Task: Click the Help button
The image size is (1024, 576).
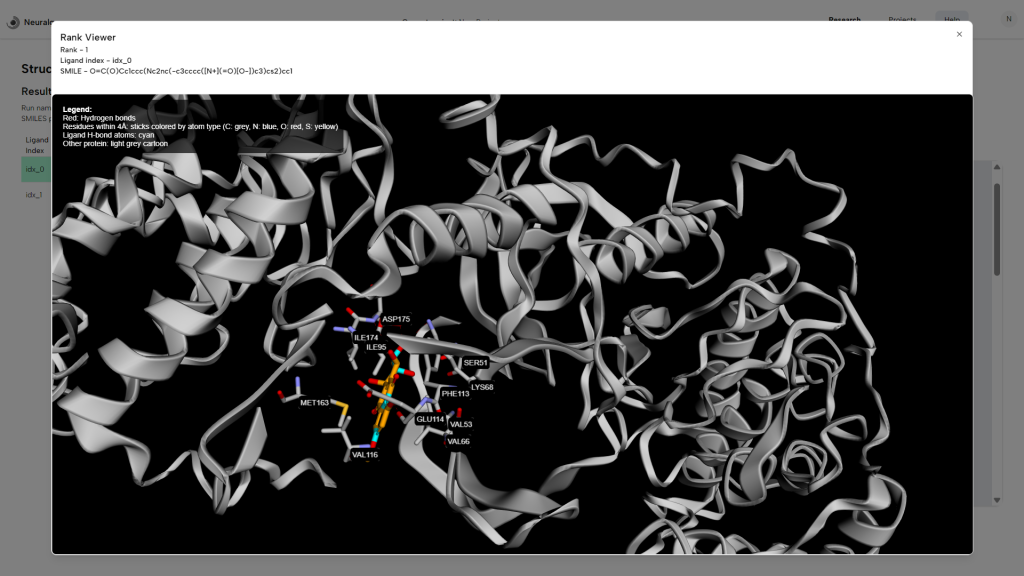Action: [951, 20]
